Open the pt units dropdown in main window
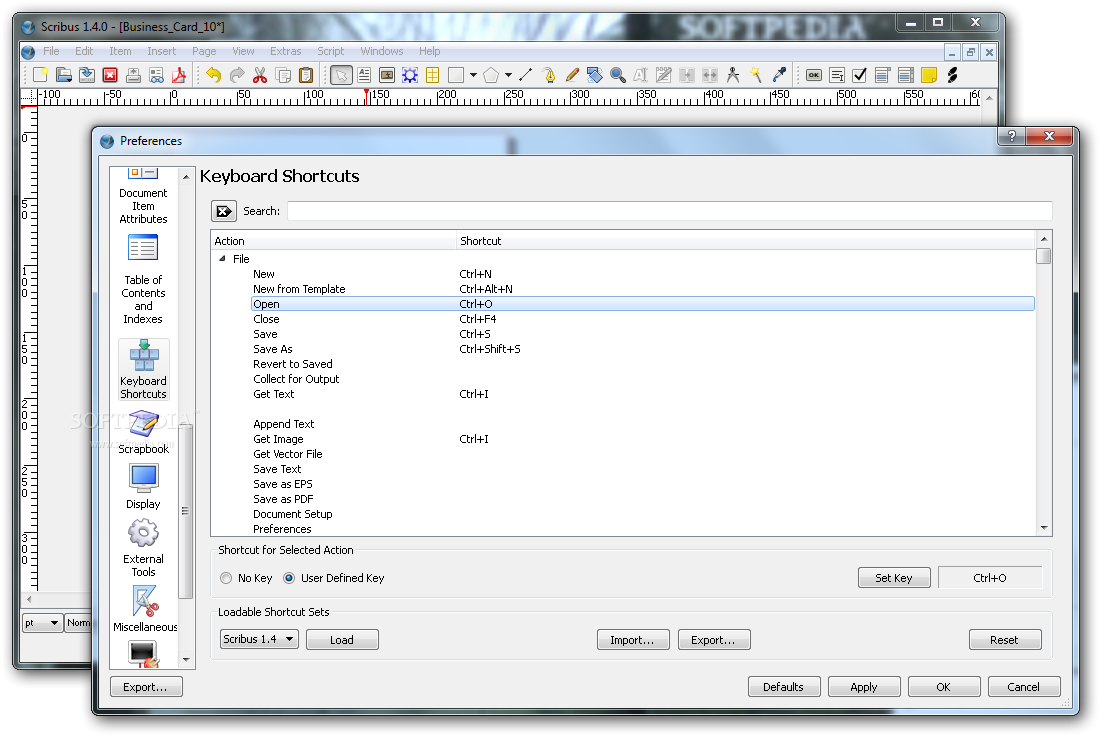This screenshot has width=1100, height=736. (42, 622)
